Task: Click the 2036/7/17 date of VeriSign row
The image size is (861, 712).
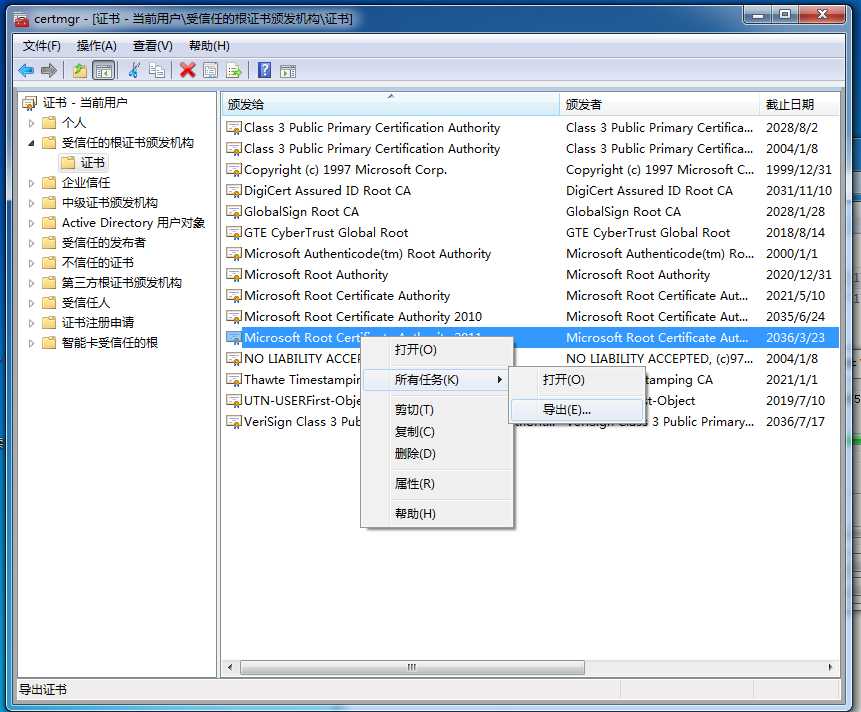Action: (796, 422)
